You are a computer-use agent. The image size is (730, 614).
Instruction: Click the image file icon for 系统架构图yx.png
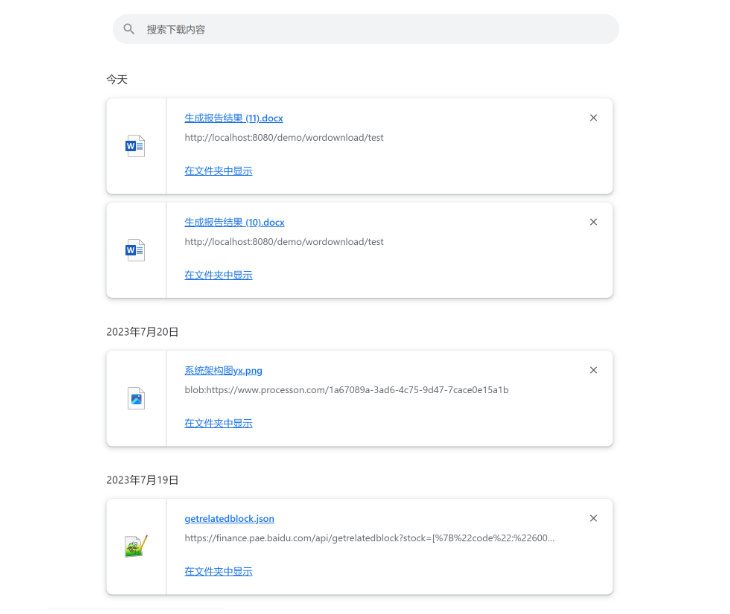click(136, 399)
